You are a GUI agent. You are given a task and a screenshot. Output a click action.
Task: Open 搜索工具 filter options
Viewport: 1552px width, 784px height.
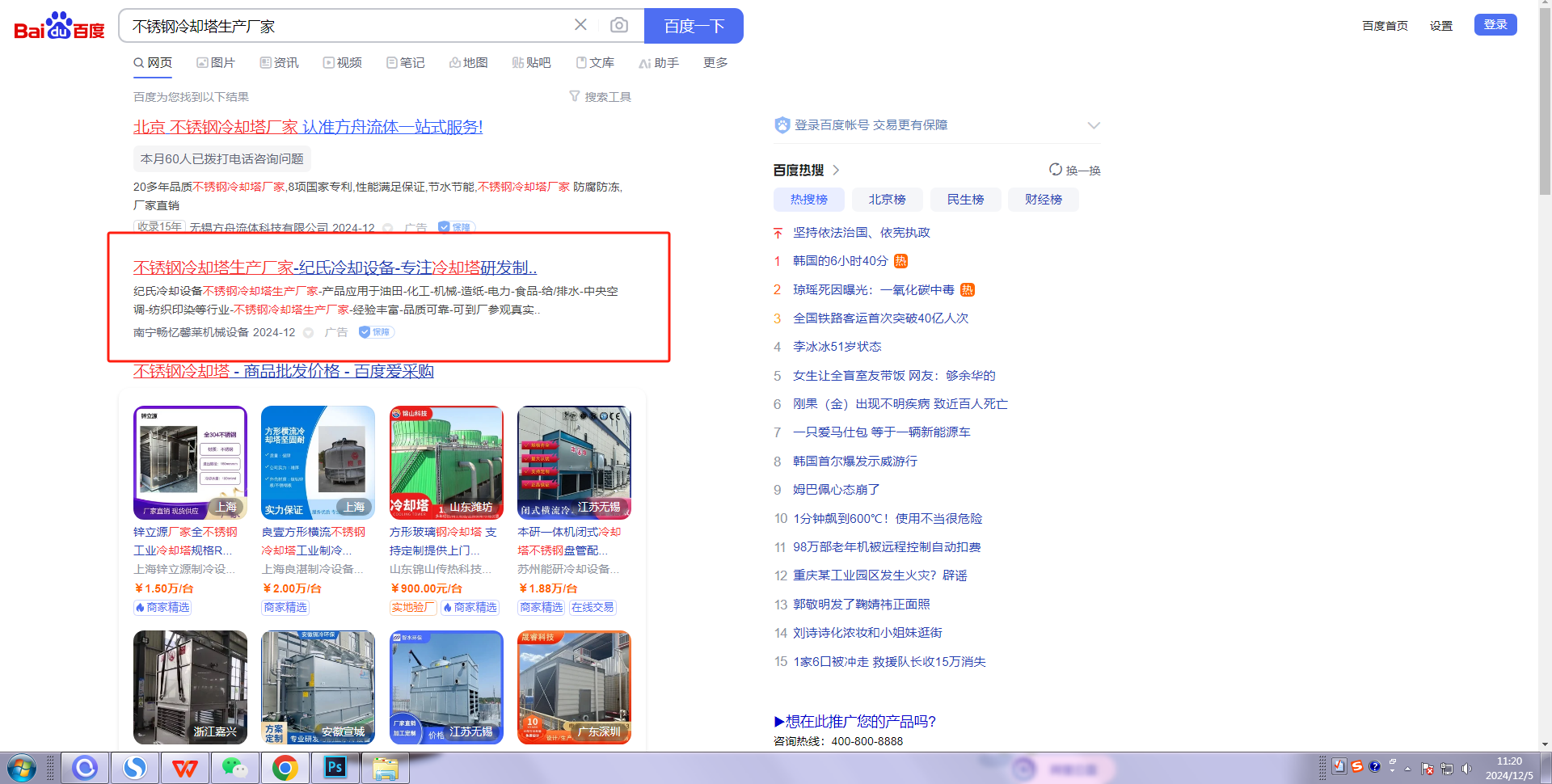(601, 96)
